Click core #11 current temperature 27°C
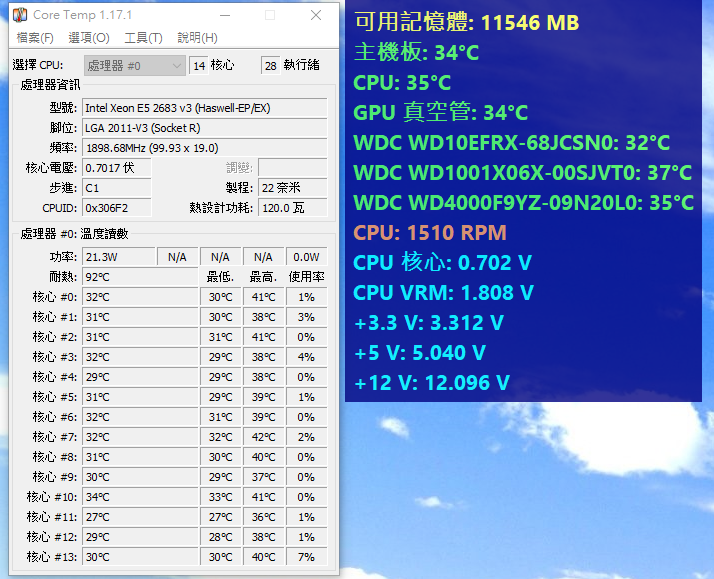The width and height of the screenshot is (714, 579). tap(140, 518)
